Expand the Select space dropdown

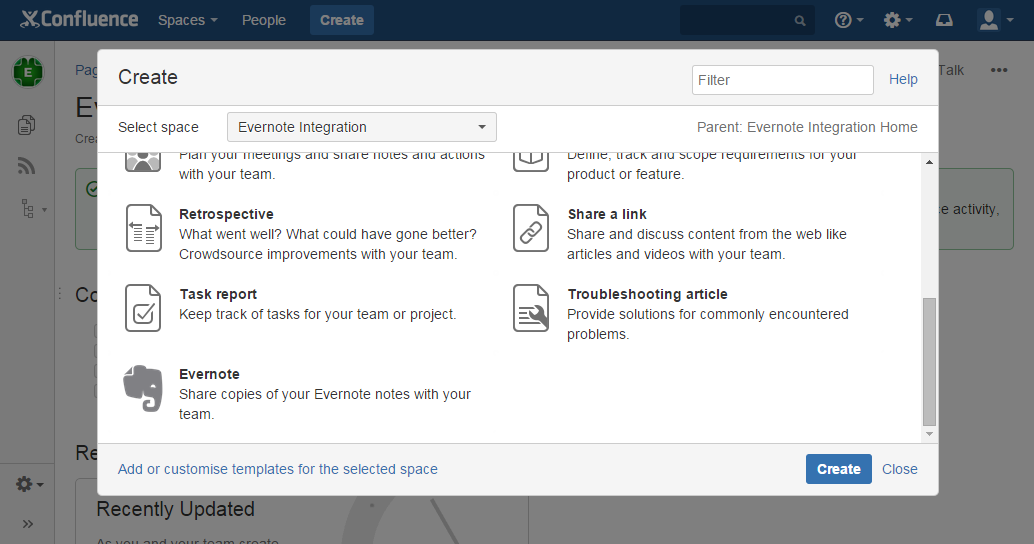[x=361, y=127]
